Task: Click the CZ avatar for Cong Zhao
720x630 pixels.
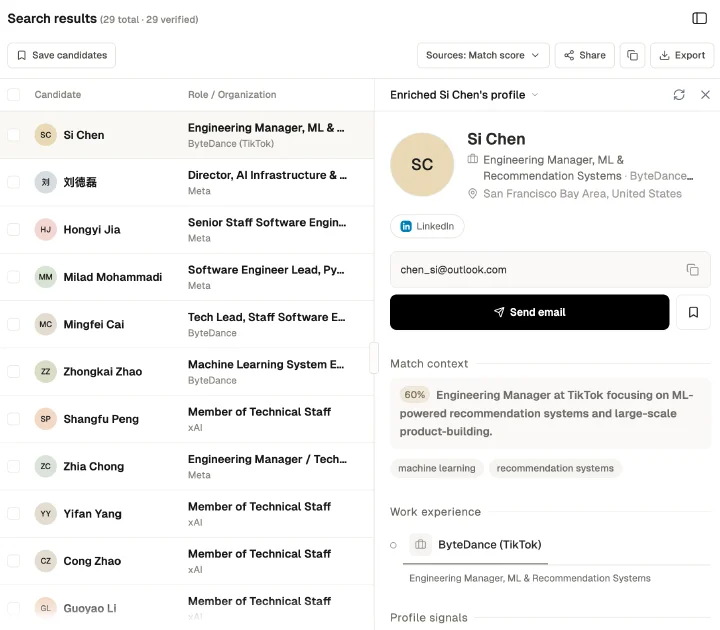Action: pos(45,561)
